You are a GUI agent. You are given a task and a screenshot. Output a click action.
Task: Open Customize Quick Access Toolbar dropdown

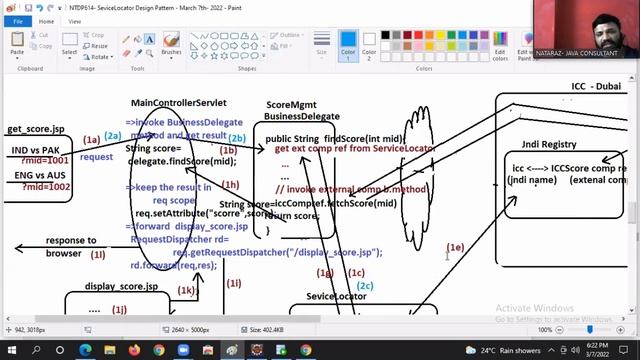[x=60, y=8]
